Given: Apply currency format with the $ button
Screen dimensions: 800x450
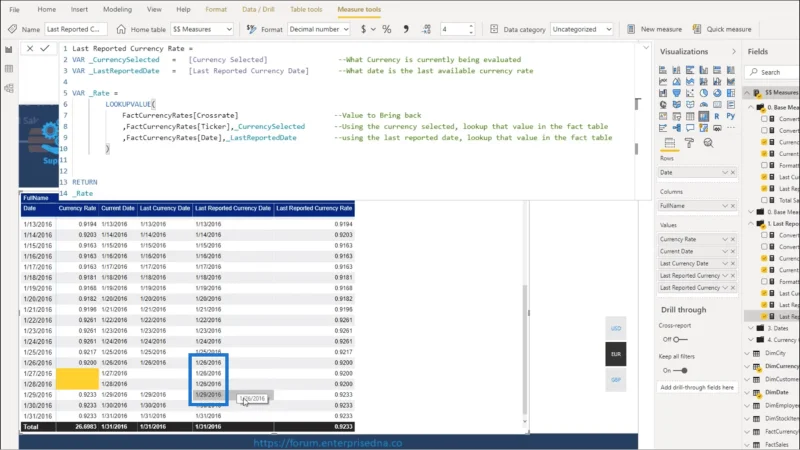Looking at the screenshot, I should tap(363, 30).
